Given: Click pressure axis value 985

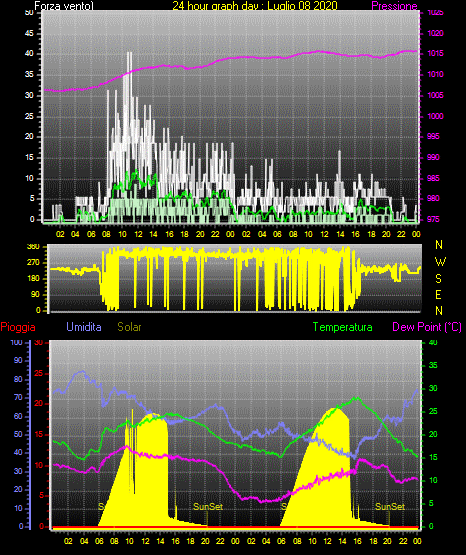Looking at the screenshot, I should click(x=433, y=178).
